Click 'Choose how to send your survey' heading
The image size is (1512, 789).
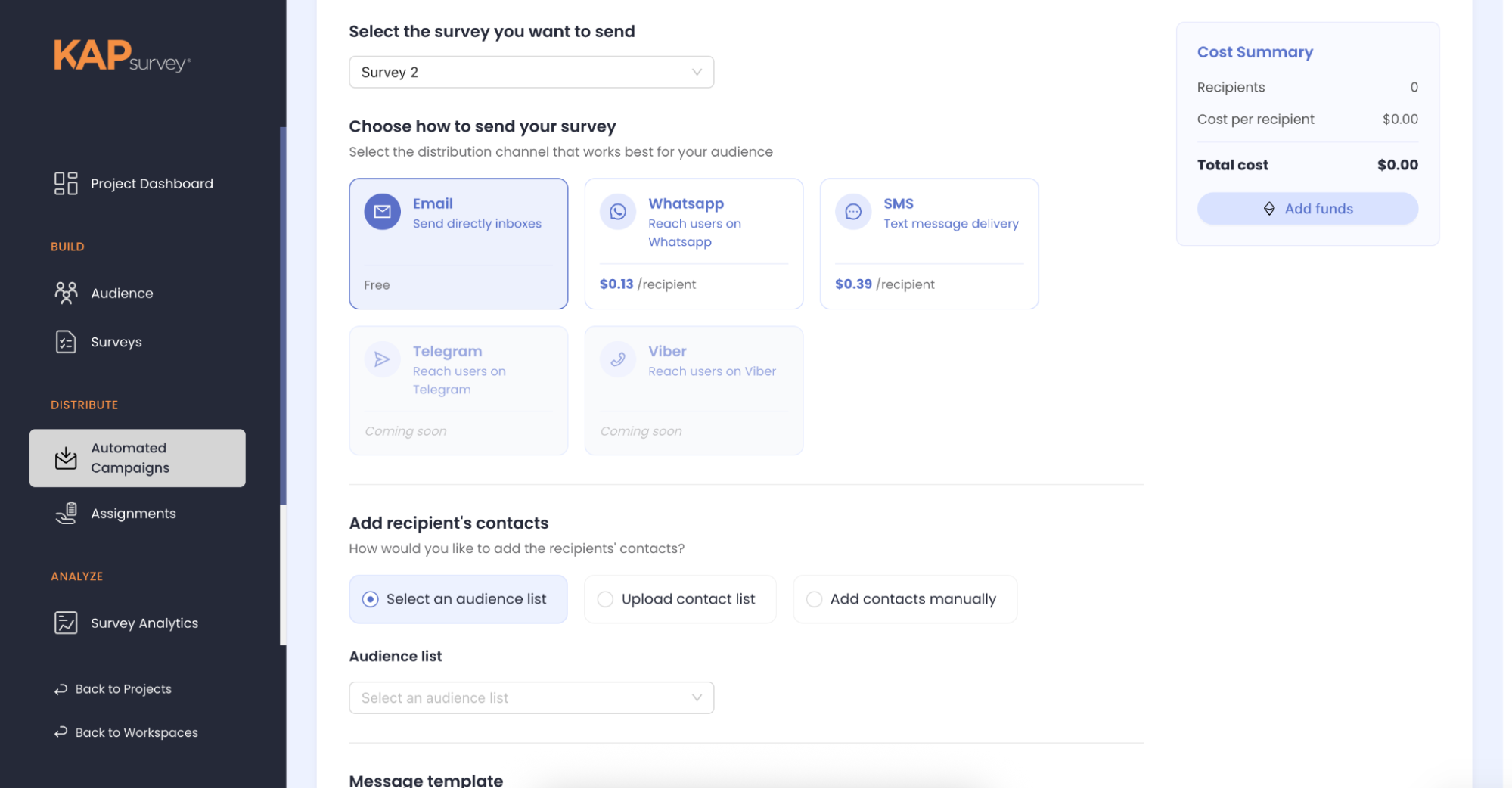(x=483, y=126)
